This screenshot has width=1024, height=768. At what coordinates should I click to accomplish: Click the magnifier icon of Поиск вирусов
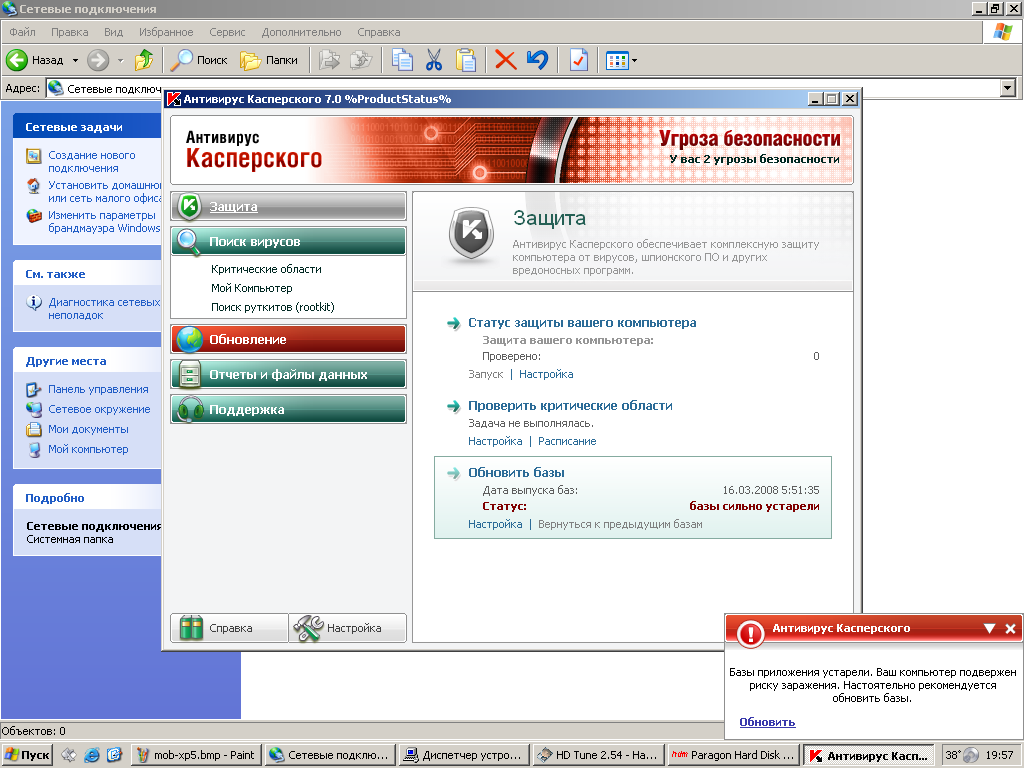click(189, 242)
